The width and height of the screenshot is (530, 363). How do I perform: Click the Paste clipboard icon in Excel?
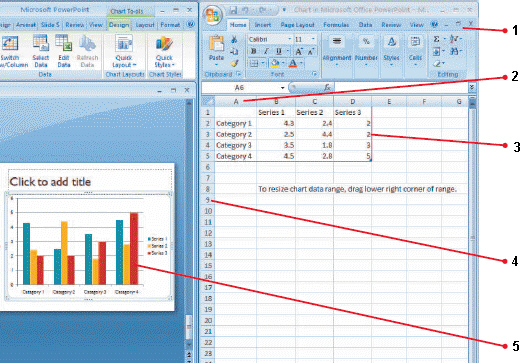click(216, 44)
